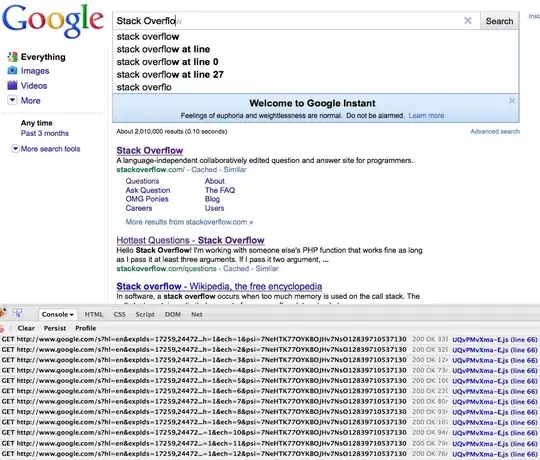Clear the search box with the X icon
Screen dimensions: 540x460
pos(468,21)
